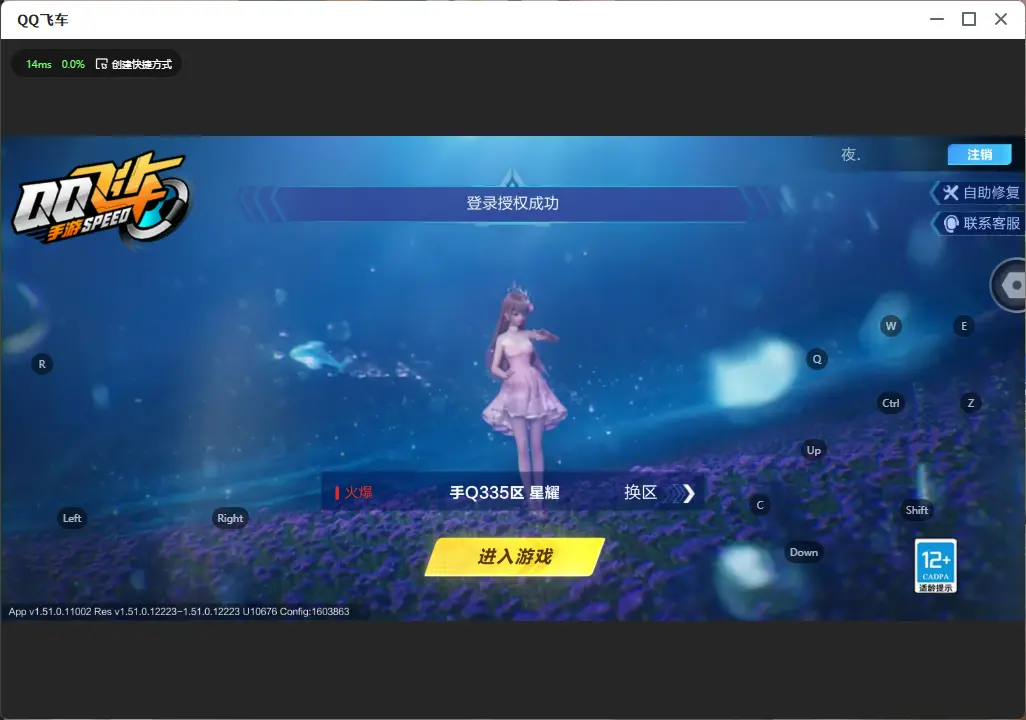The height and width of the screenshot is (720, 1026).
Task: Click the 创建快捷方式 shortcut button
Action: (134, 64)
